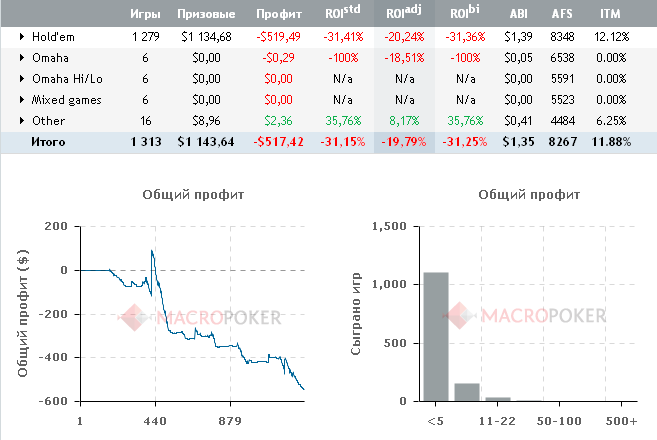Expand the Omaha row arrow
Viewport: 657px width, 440px height.
[x=22, y=58]
